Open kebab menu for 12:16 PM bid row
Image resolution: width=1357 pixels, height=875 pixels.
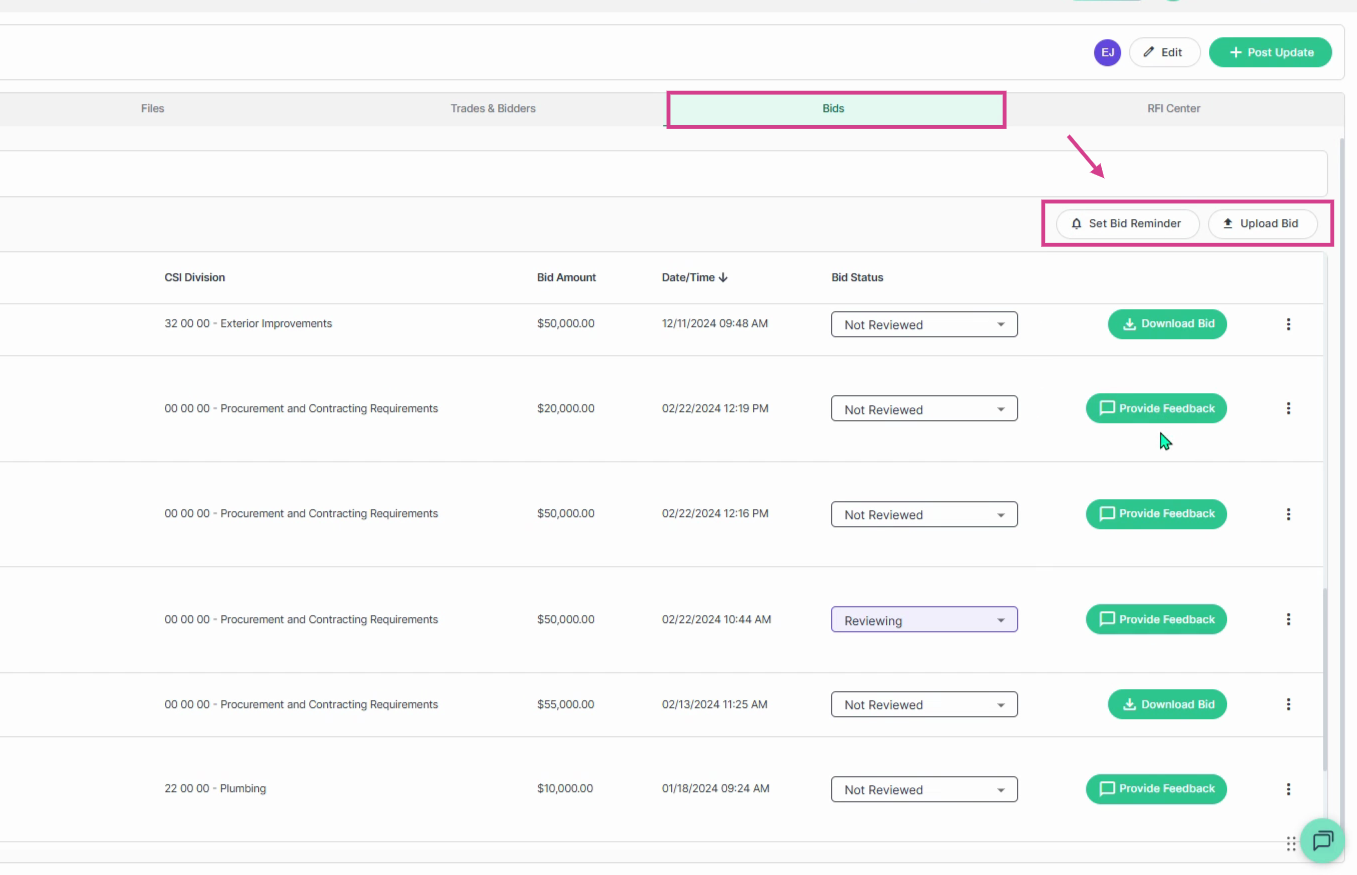pyautogui.click(x=1288, y=514)
